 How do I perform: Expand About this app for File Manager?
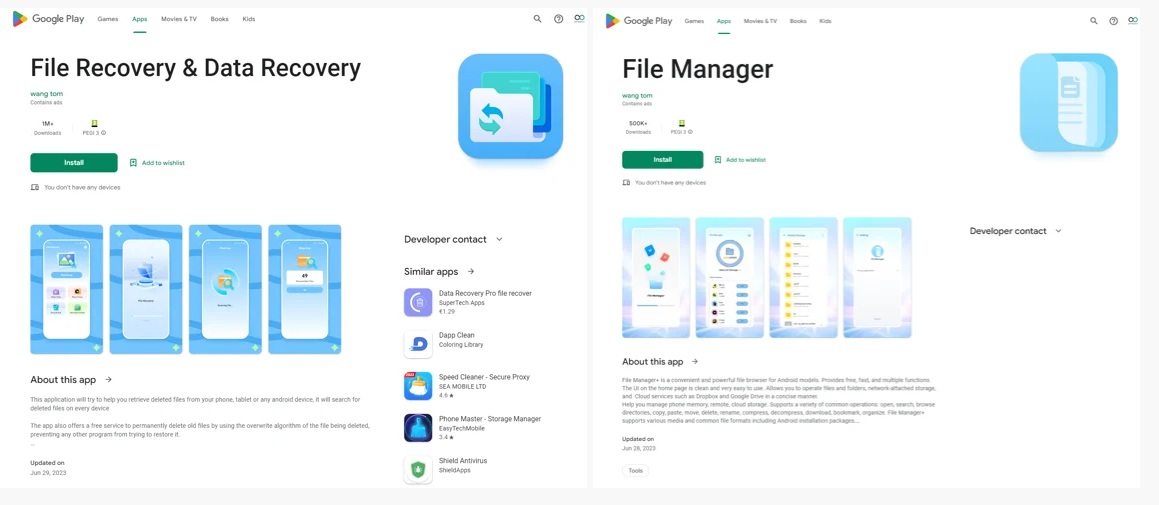coord(695,362)
